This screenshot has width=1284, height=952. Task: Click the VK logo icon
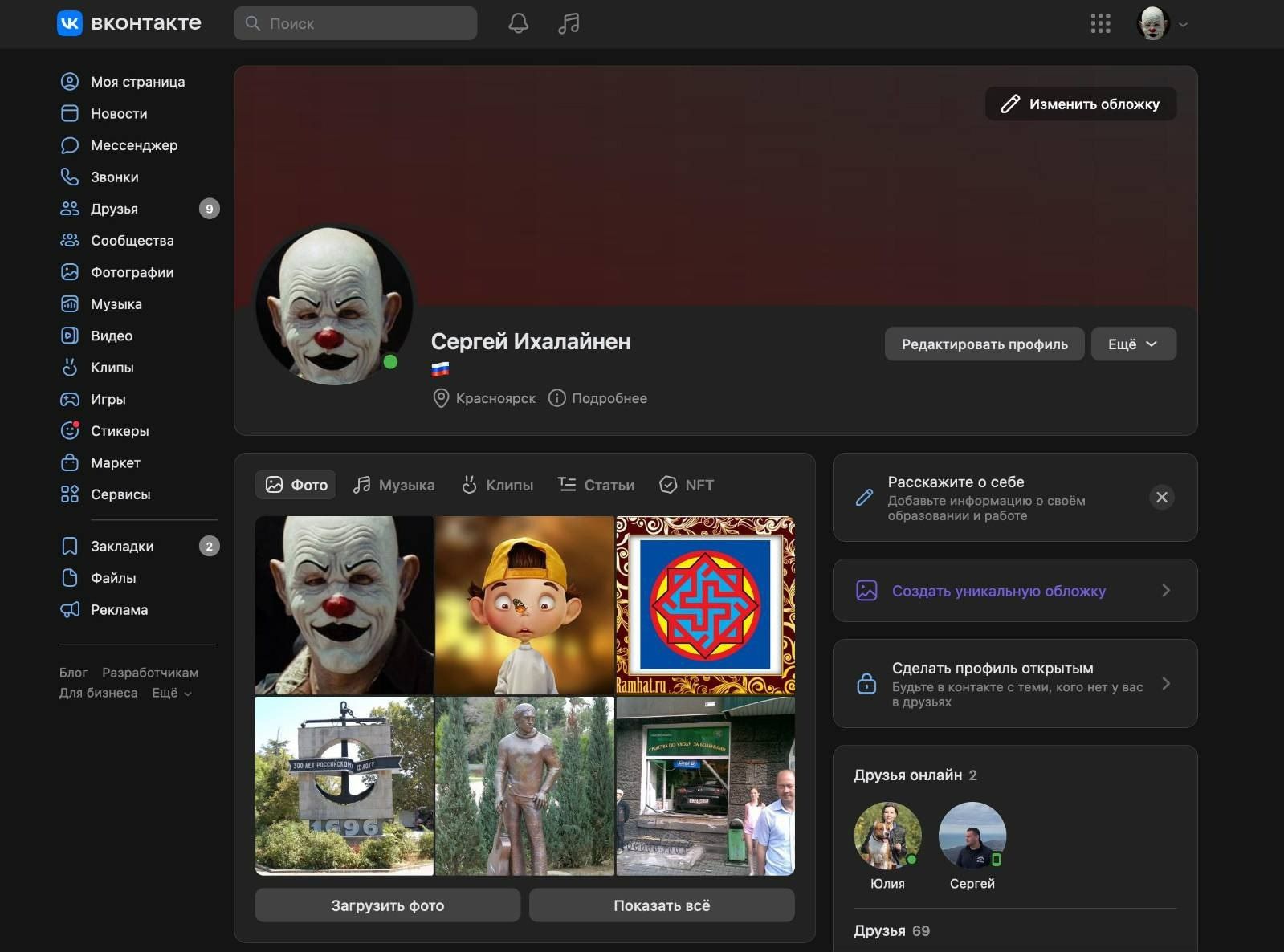pos(70,23)
